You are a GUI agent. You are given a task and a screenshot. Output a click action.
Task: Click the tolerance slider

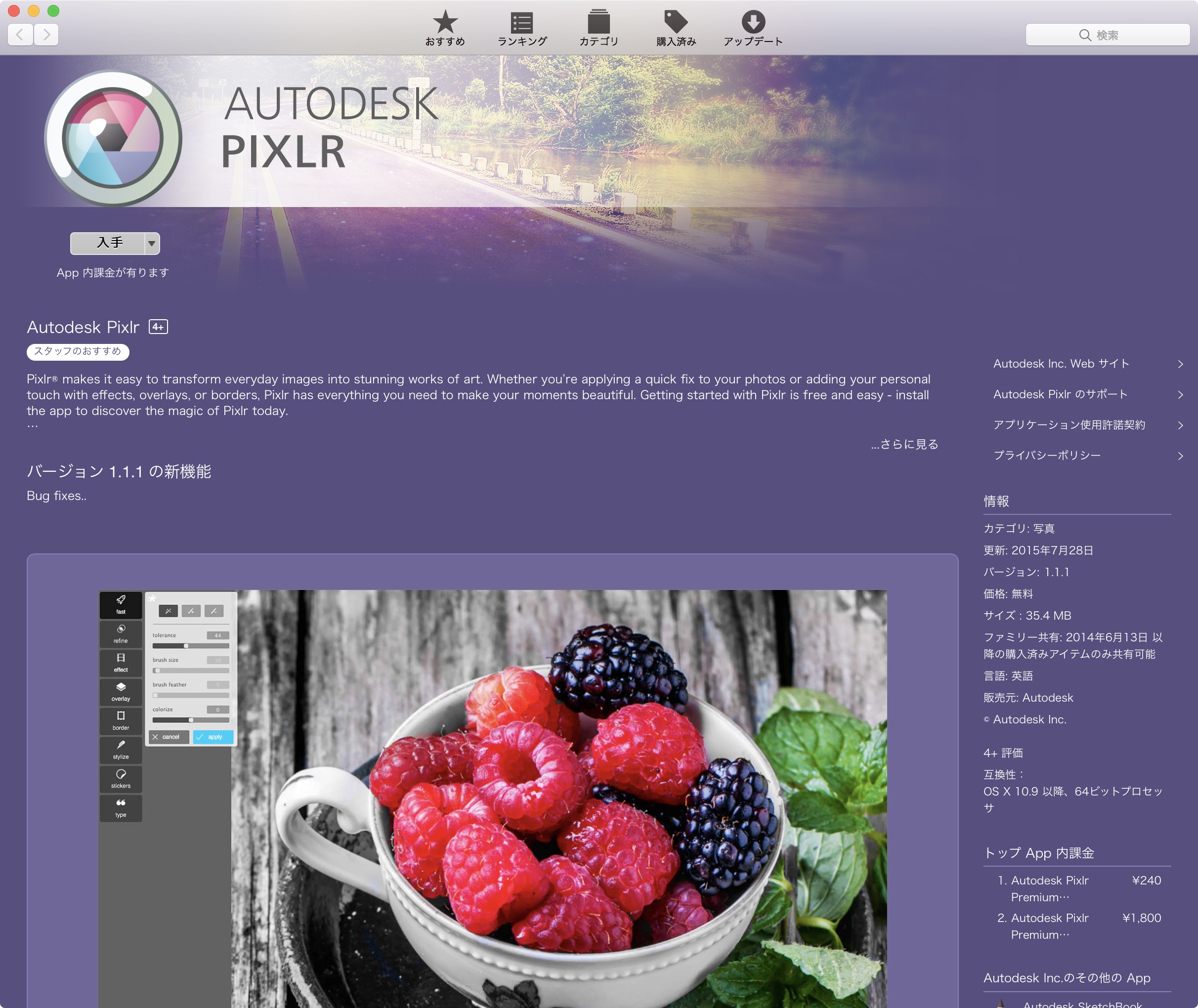pos(190,646)
